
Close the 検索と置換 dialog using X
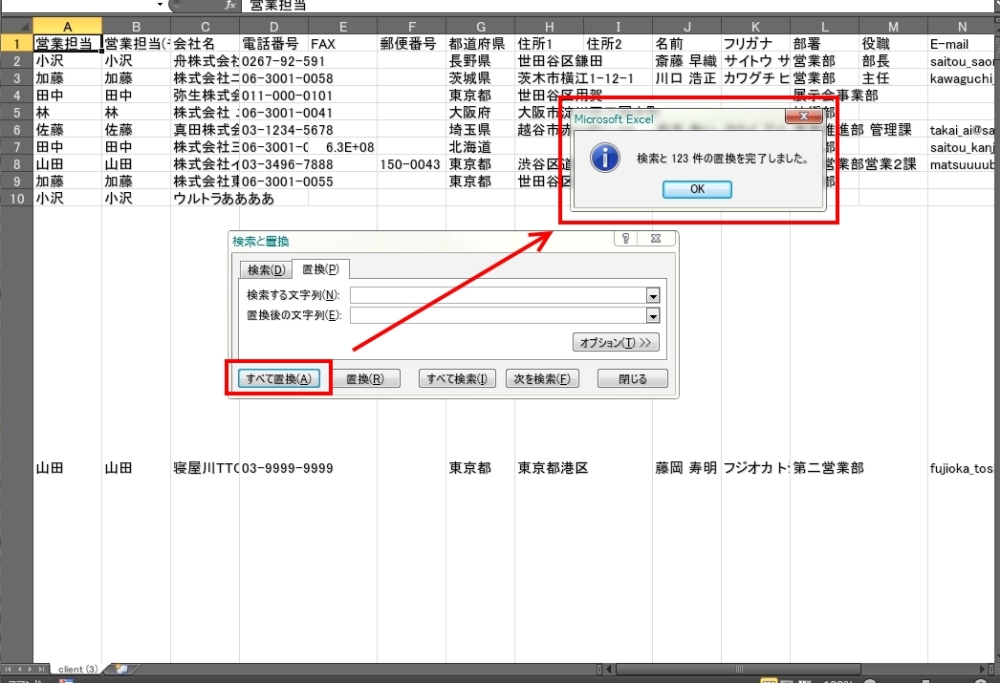655,240
